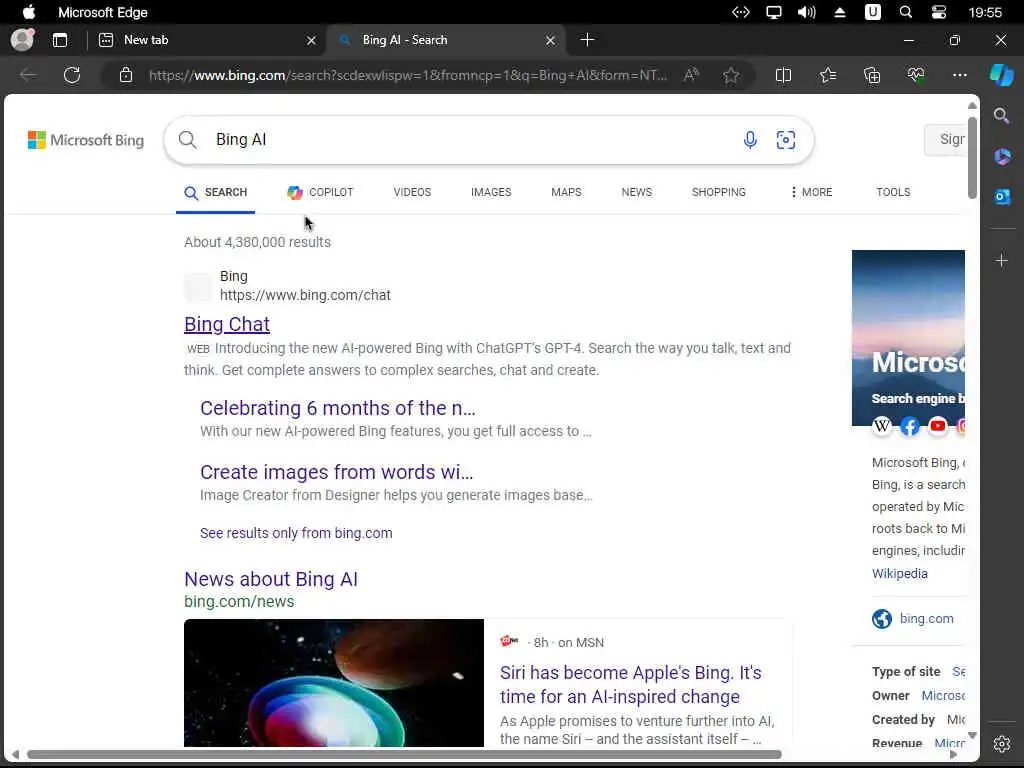Open Celebrating 6 months link
1024x768 pixels.
point(338,408)
